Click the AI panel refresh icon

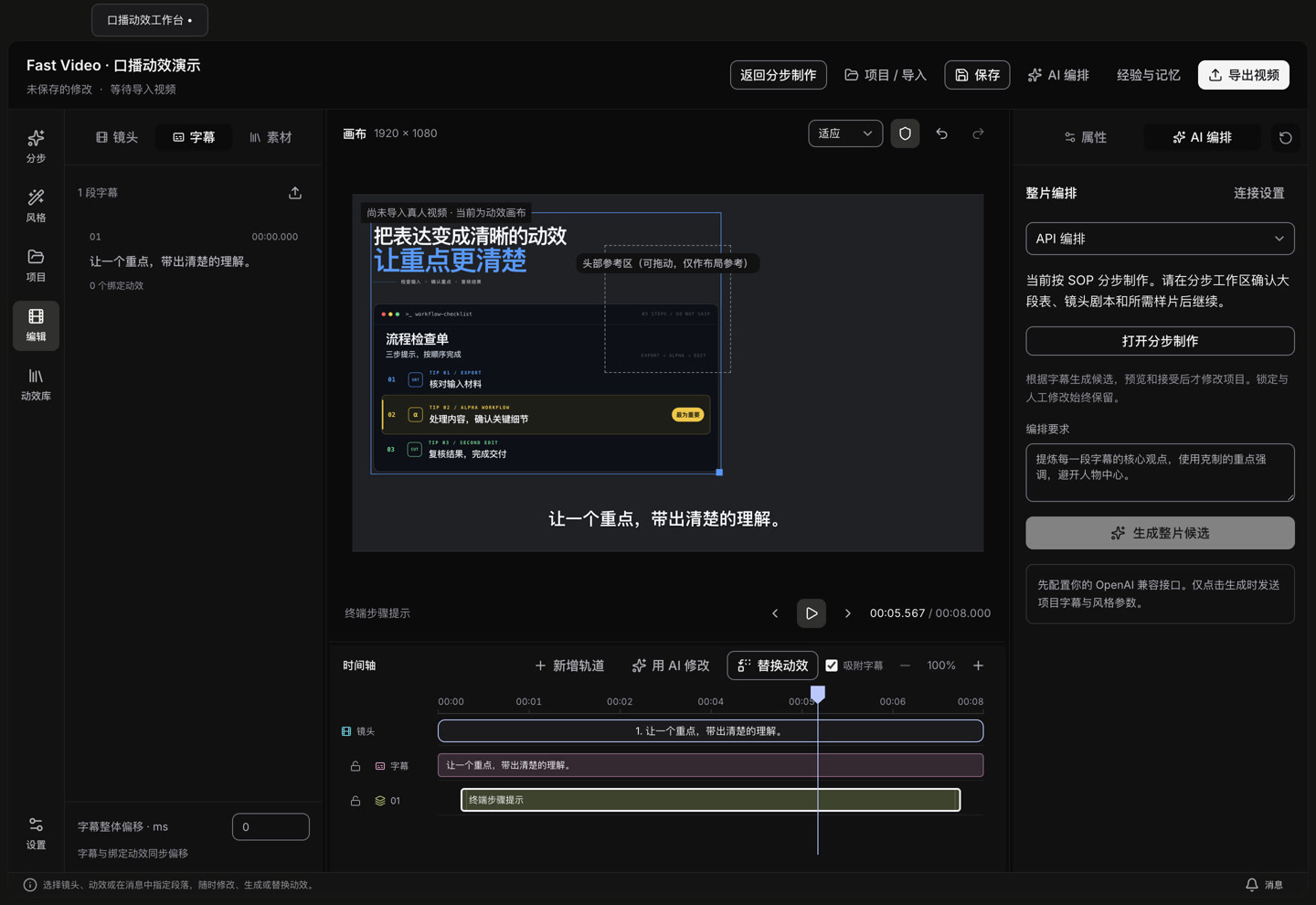point(1285,137)
